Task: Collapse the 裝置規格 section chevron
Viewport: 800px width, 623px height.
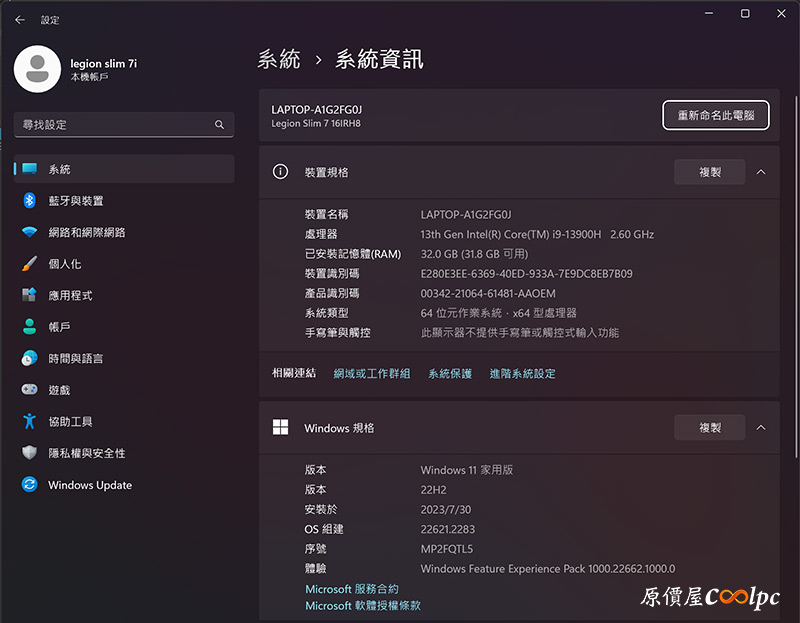Action: (x=761, y=172)
